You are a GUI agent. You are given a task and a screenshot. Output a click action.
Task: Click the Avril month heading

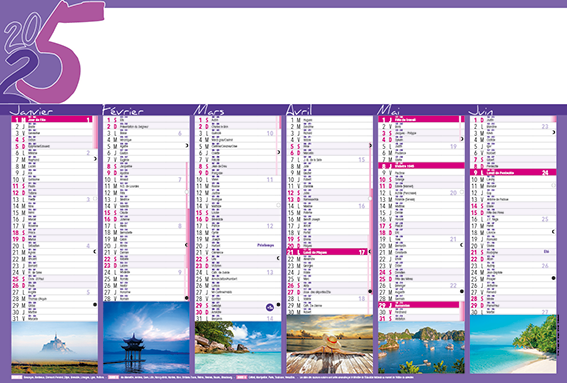click(x=299, y=110)
